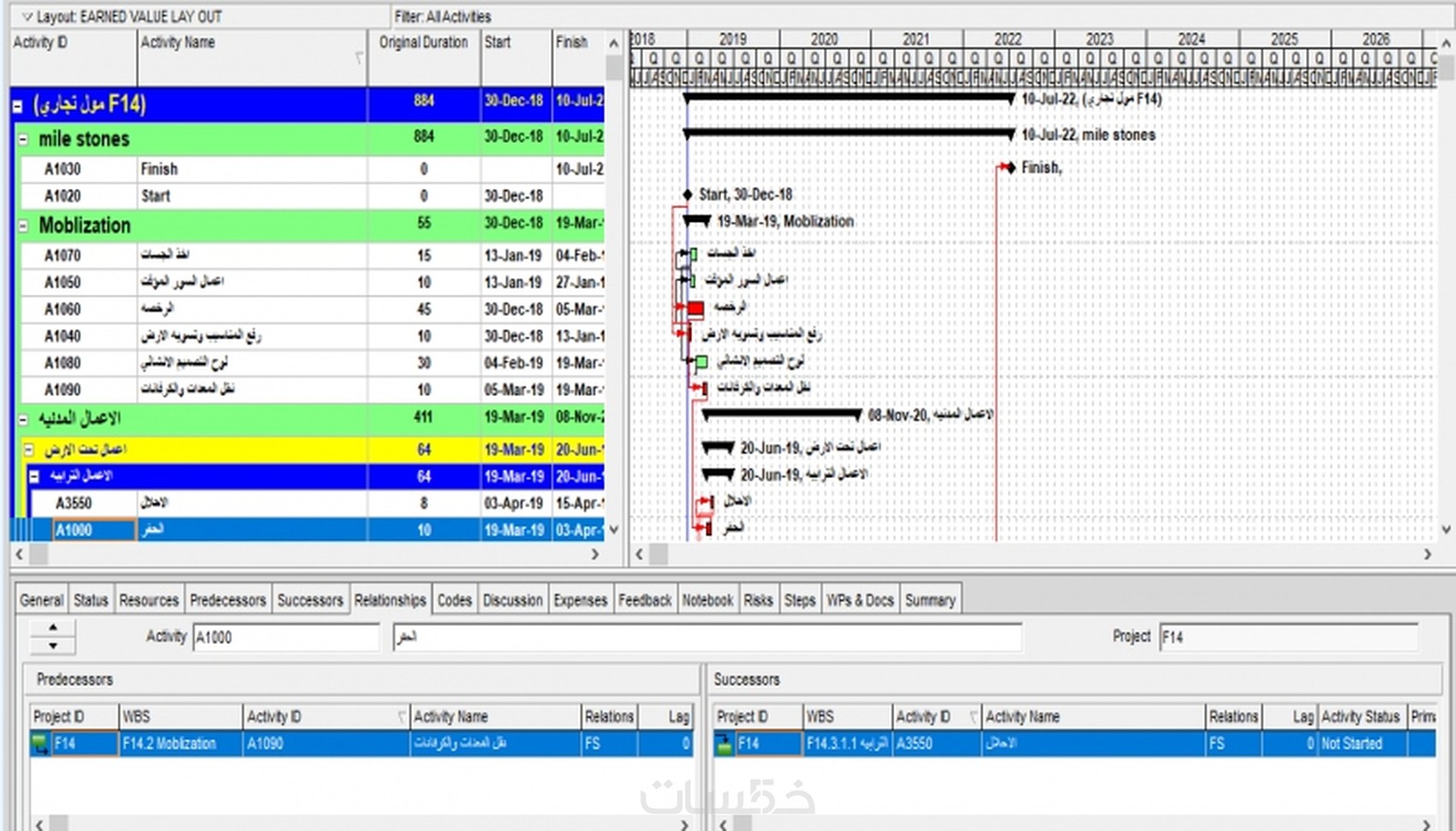This screenshot has height=831, width=1456.
Task: Select activity A1050 in the activity table
Action: (312, 283)
